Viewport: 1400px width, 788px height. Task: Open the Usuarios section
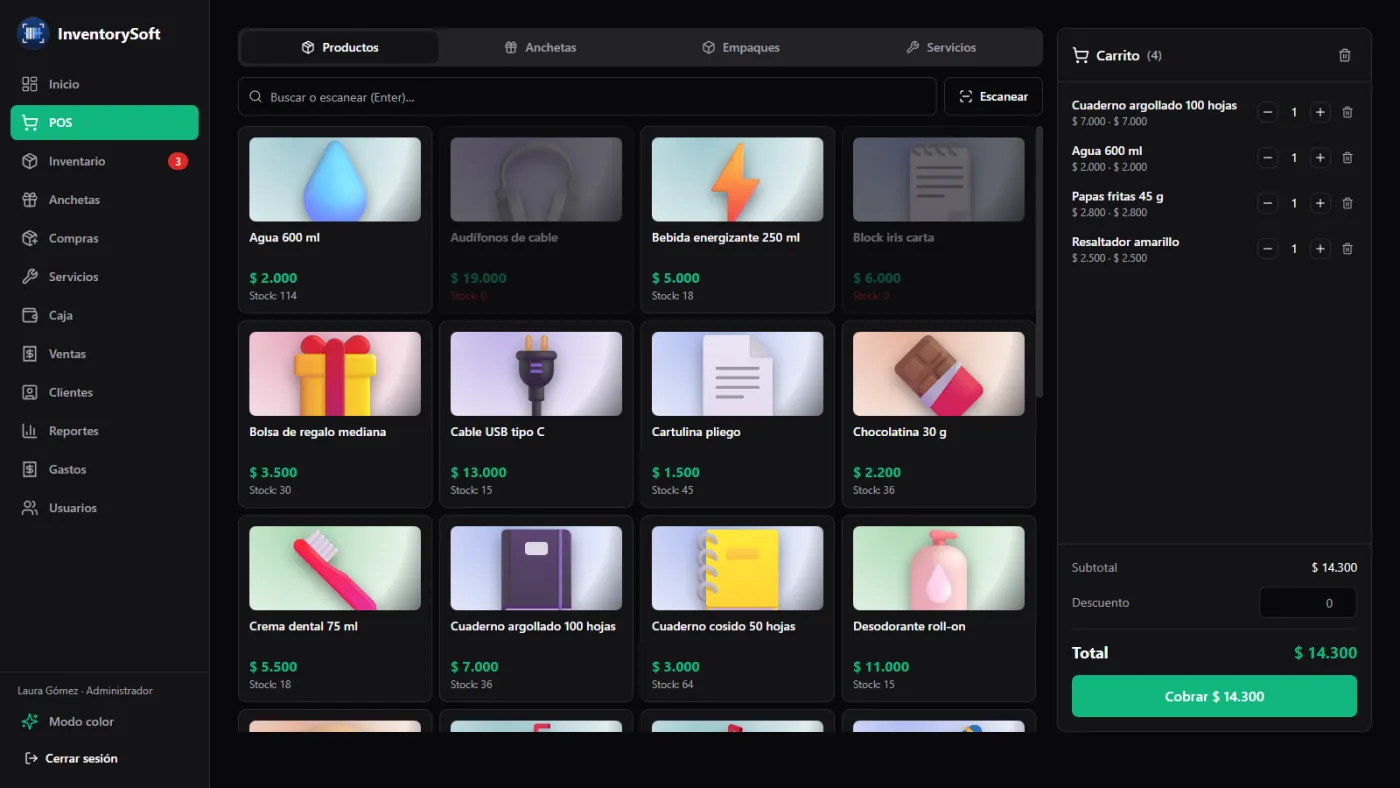[104, 508]
